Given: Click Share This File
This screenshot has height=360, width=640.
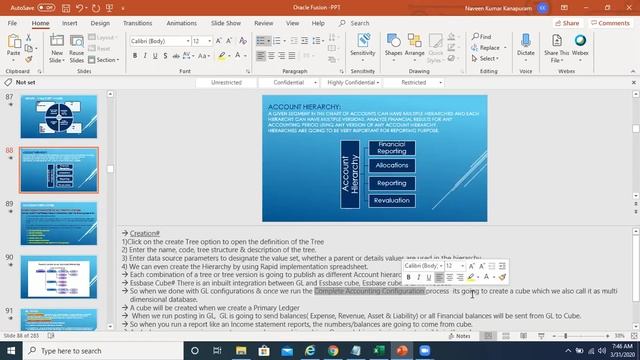Looking at the screenshot, I should pos(556,48).
